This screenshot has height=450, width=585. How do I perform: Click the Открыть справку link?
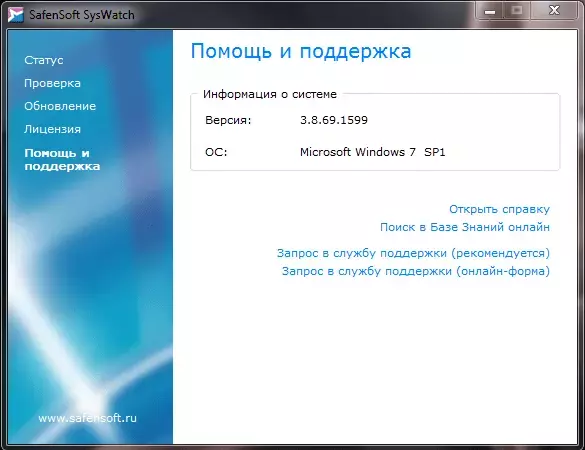(x=499, y=209)
